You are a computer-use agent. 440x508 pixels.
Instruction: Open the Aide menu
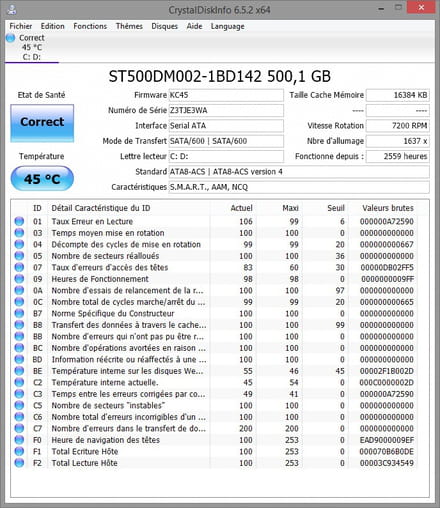[x=194, y=26]
